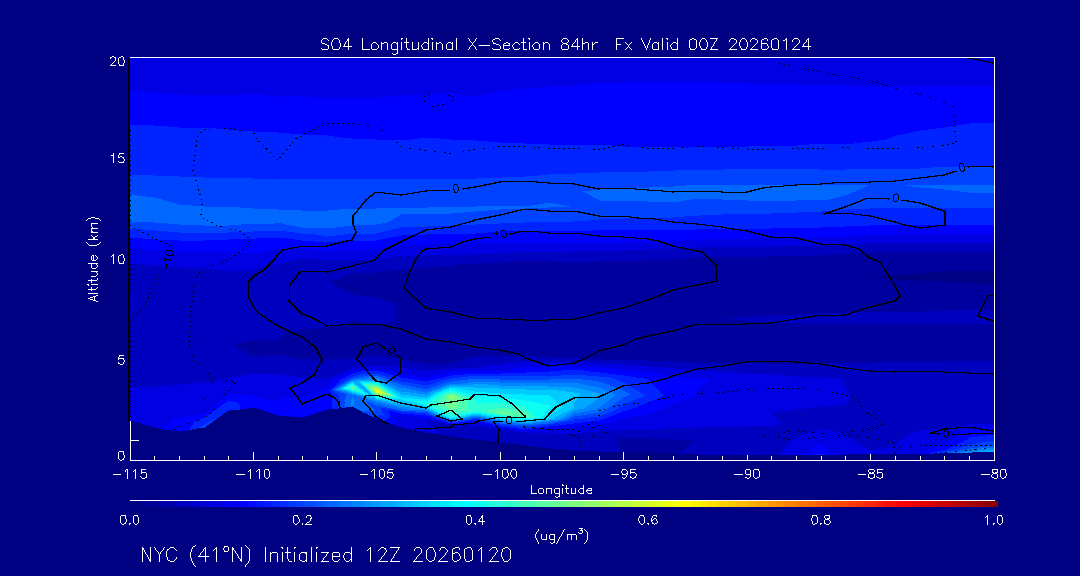Click the colorbar 1.0 value label

(993, 520)
